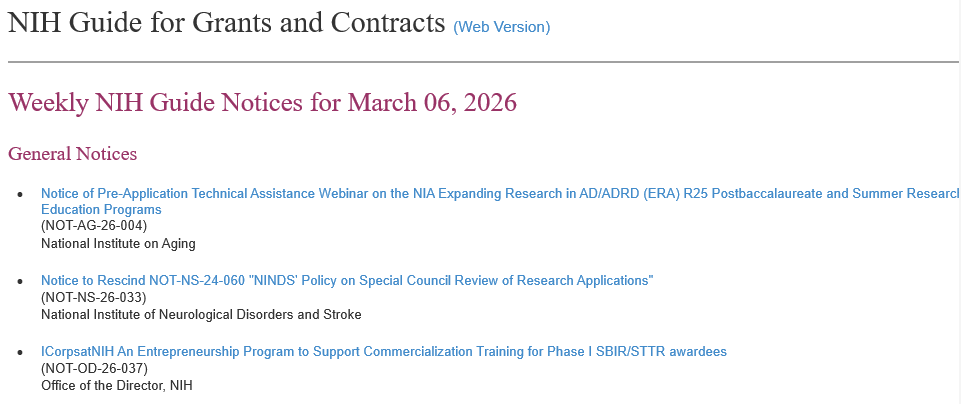
Task: Click the 'National Institute on Aging' text
Action: (118, 243)
